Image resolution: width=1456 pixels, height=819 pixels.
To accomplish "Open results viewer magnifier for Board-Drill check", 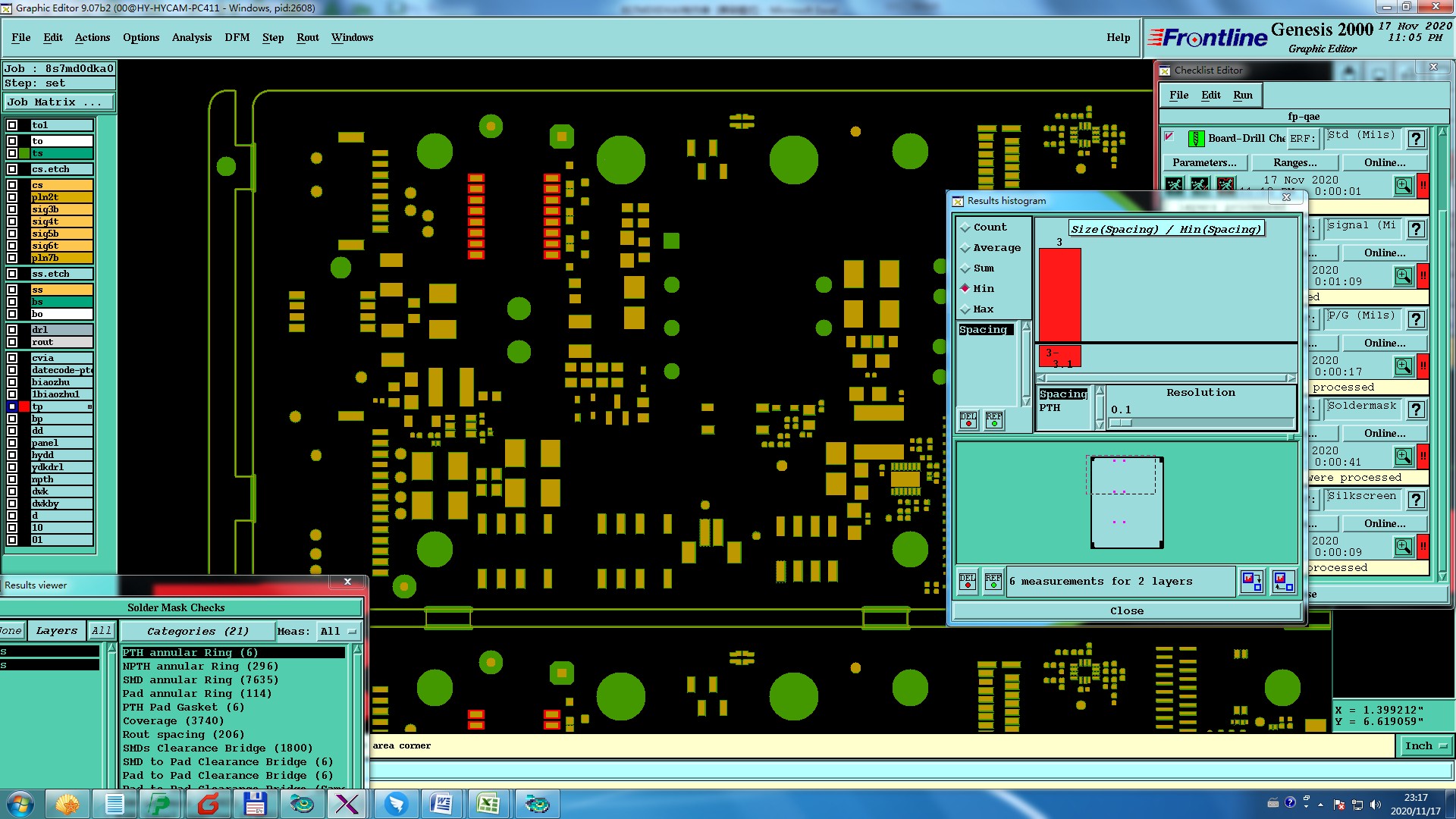I will tap(1404, 186).
